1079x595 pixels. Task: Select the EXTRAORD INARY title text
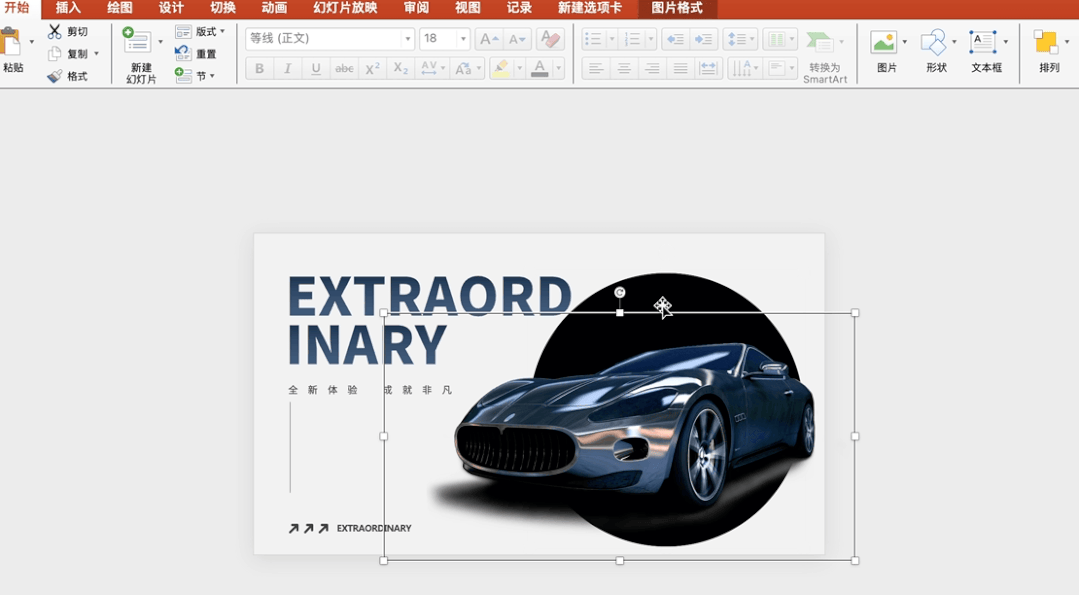429,321
